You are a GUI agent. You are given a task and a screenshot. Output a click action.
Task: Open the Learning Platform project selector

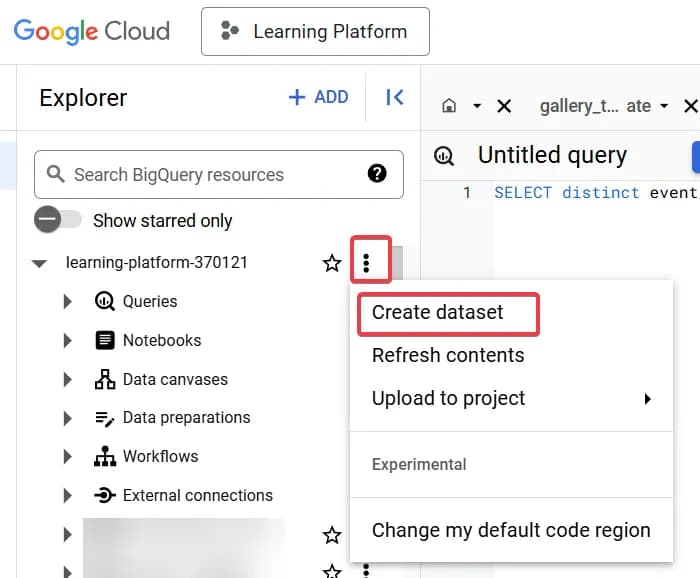pyautogui.click(x=315, y=31)
